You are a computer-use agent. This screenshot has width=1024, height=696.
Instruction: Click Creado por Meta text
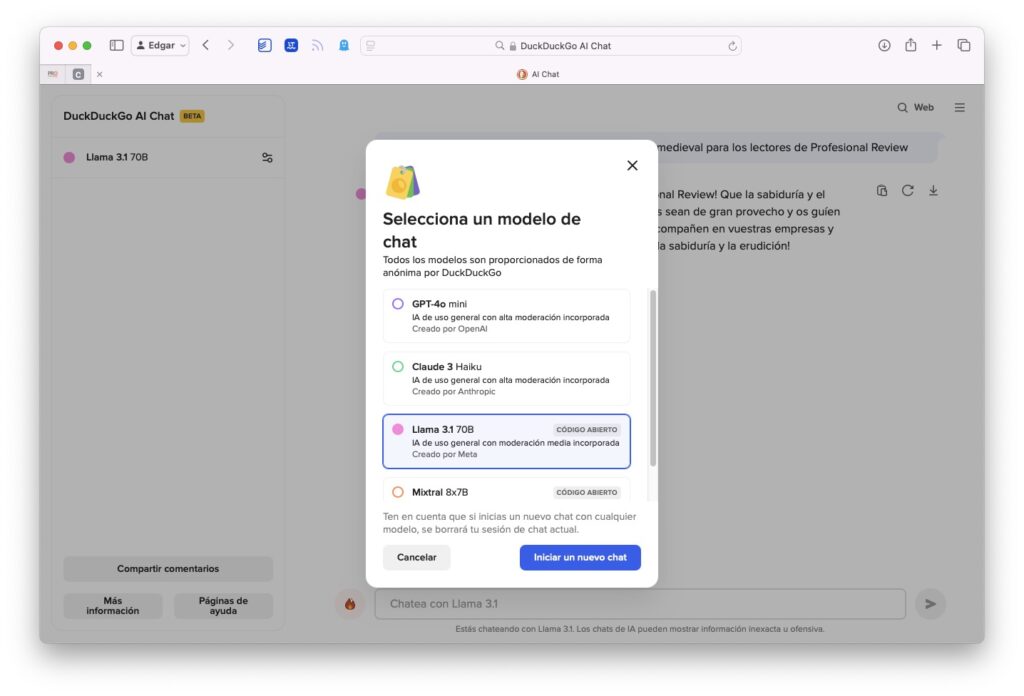(444, 454)
